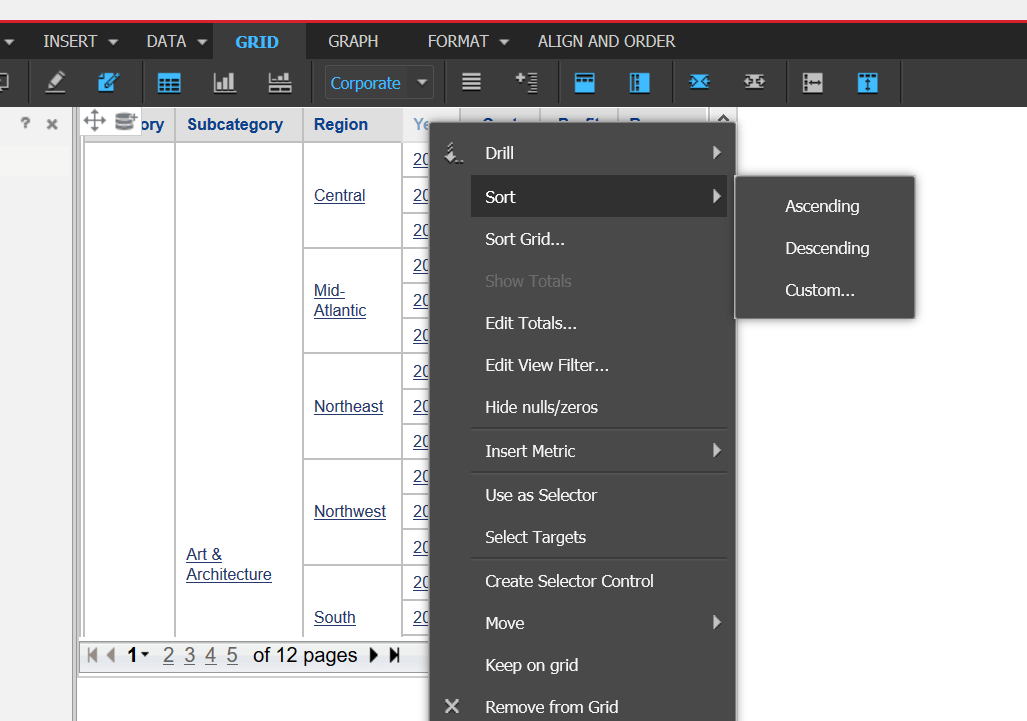1027x721 pixels.
Task: Open the Central region link
Action: click(339, 195)
